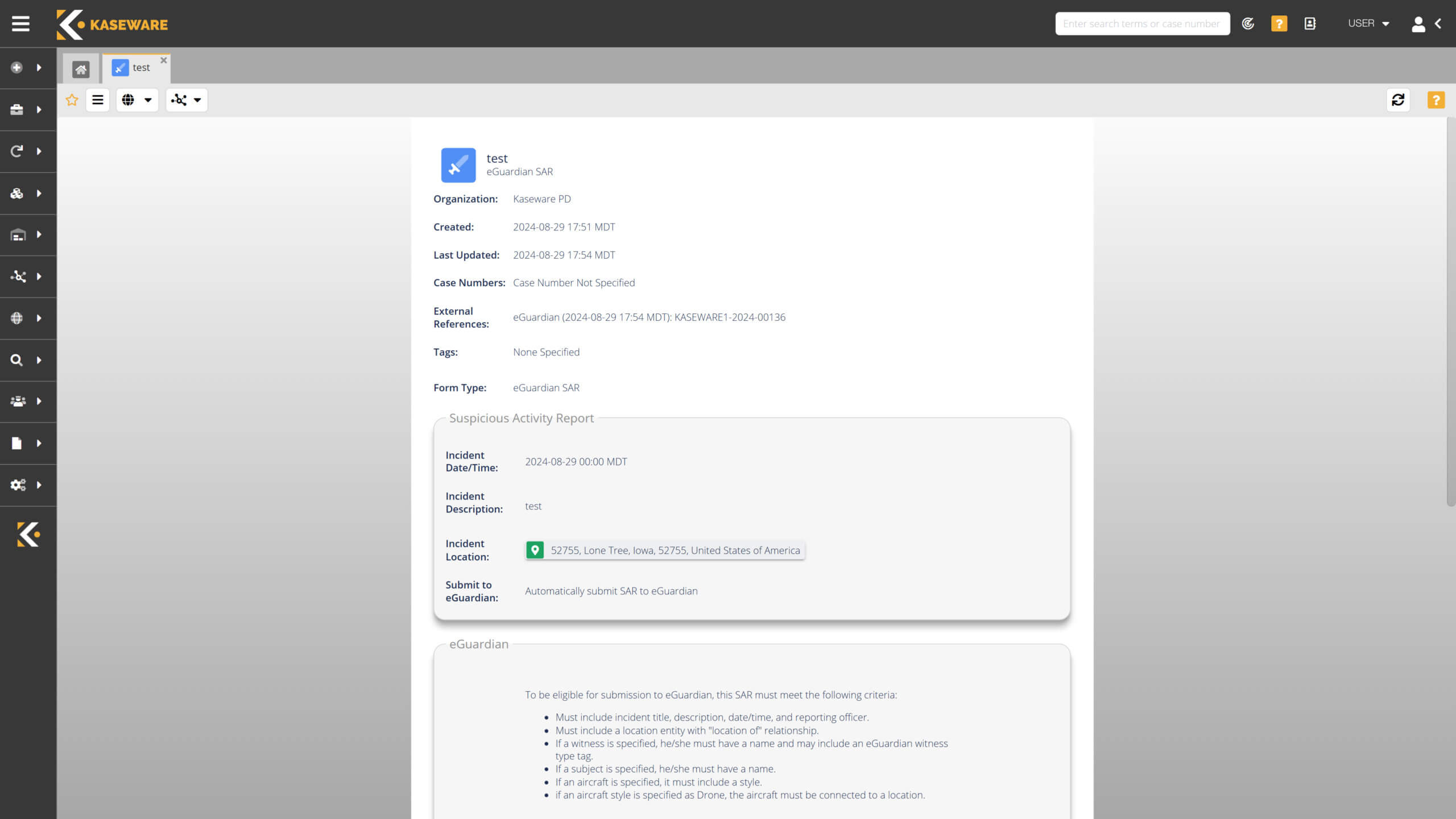Go to the Home tab

pos(81,69)
